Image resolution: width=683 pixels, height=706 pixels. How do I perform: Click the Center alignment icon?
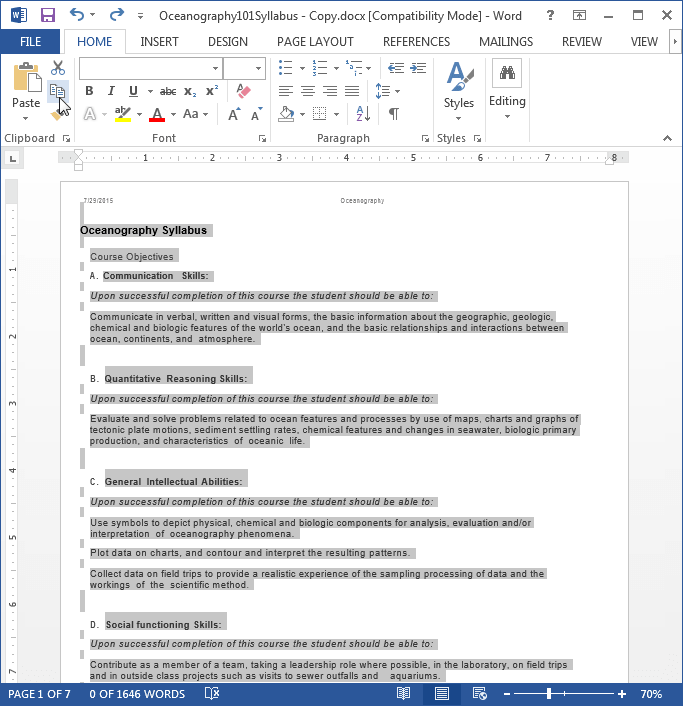tap(308, 91)
